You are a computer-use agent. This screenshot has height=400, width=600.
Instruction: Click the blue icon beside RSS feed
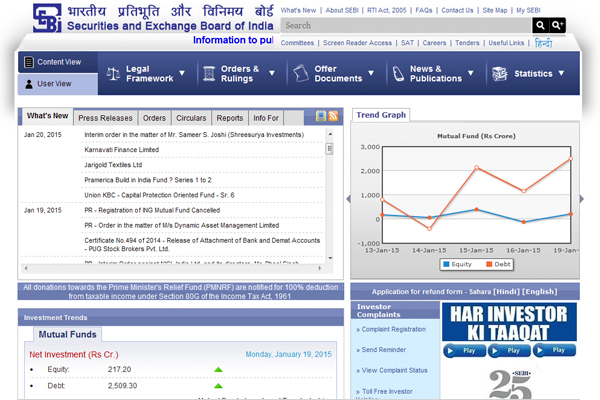click(x=321, y=117)
